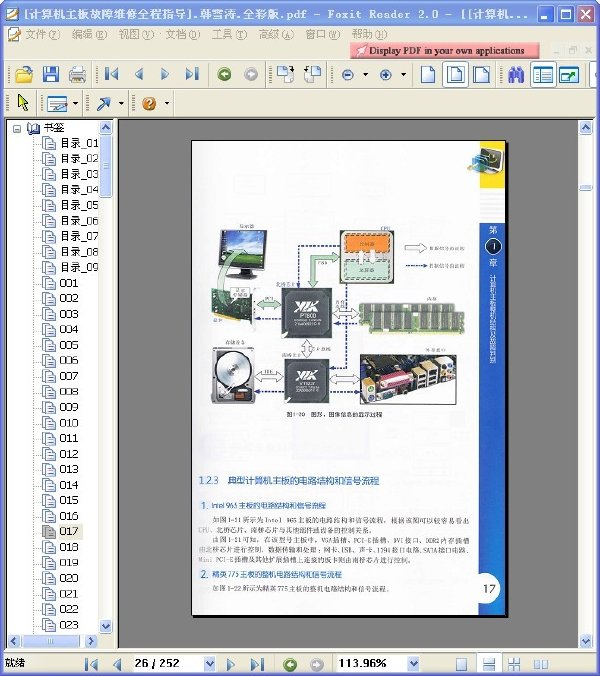This screenshot has width=600, height=676.
Task: Open the Zoom In tool dropdown arrow
Action: point(403,75)
